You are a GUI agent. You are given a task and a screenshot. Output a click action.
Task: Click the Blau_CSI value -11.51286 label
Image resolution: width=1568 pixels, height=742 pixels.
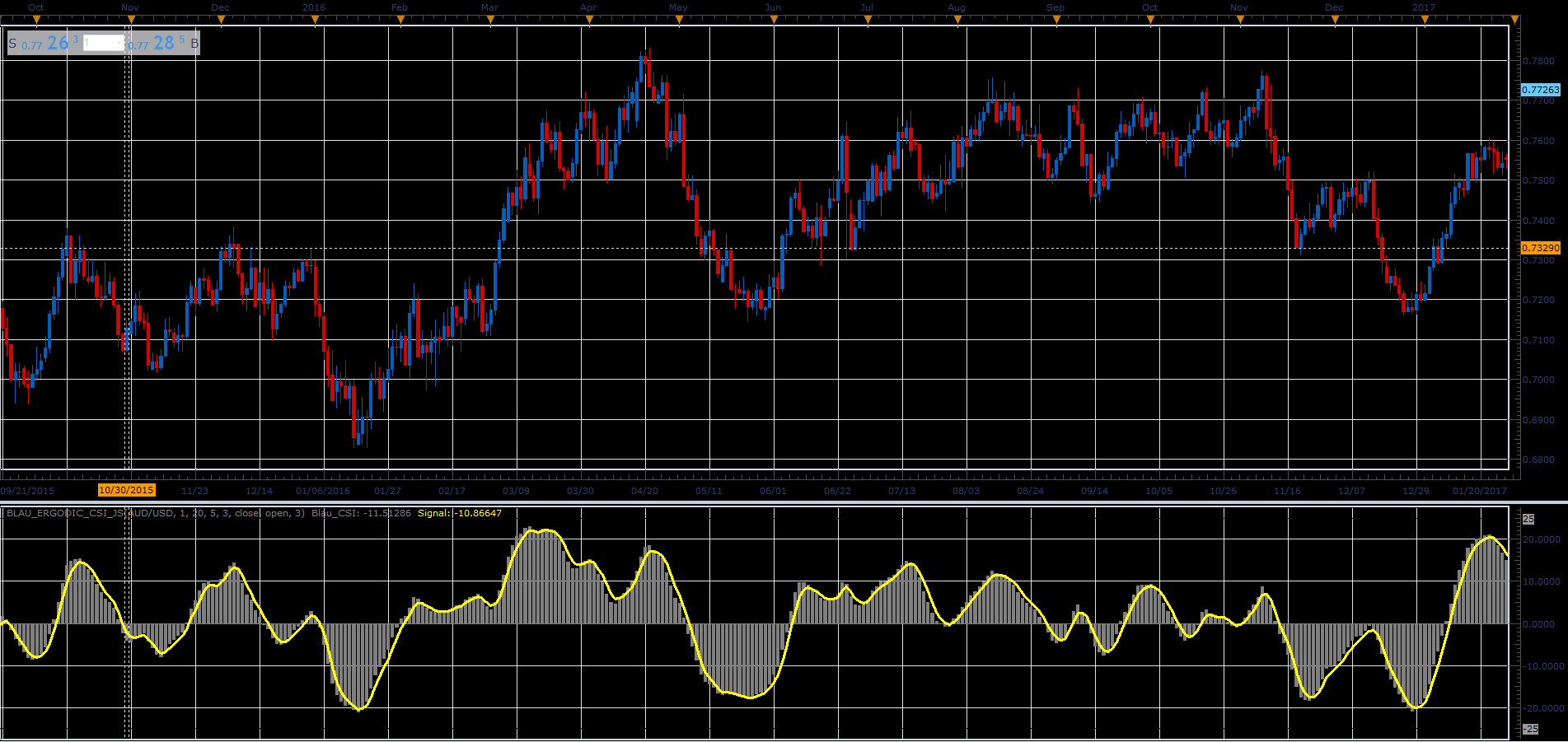[361, 513]
